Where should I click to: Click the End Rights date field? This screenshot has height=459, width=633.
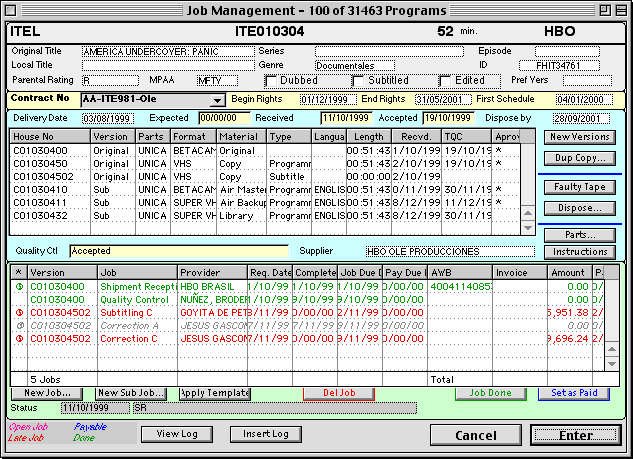[x=443, y=99]
